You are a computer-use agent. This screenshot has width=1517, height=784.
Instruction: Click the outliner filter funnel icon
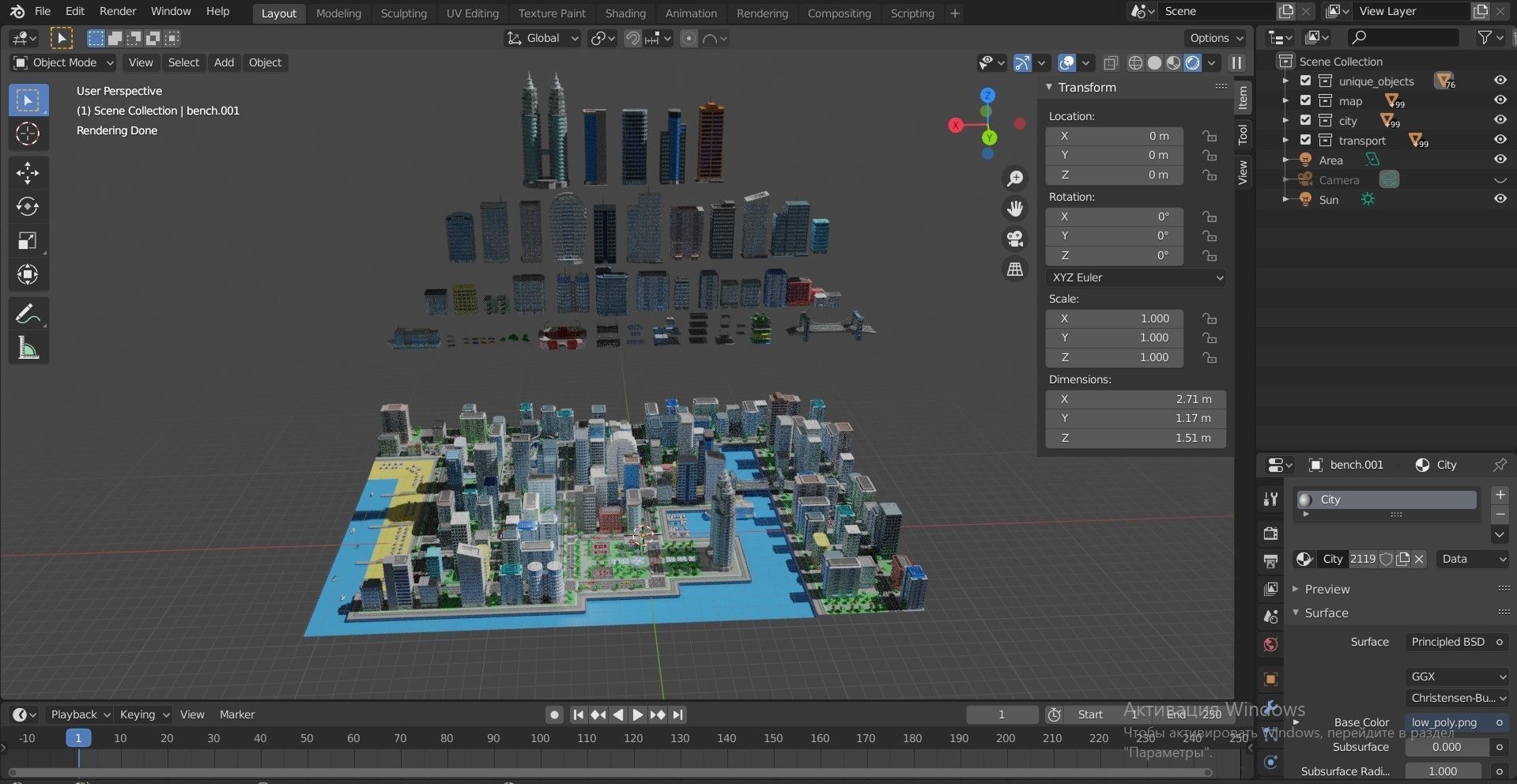click(1485, 37)
